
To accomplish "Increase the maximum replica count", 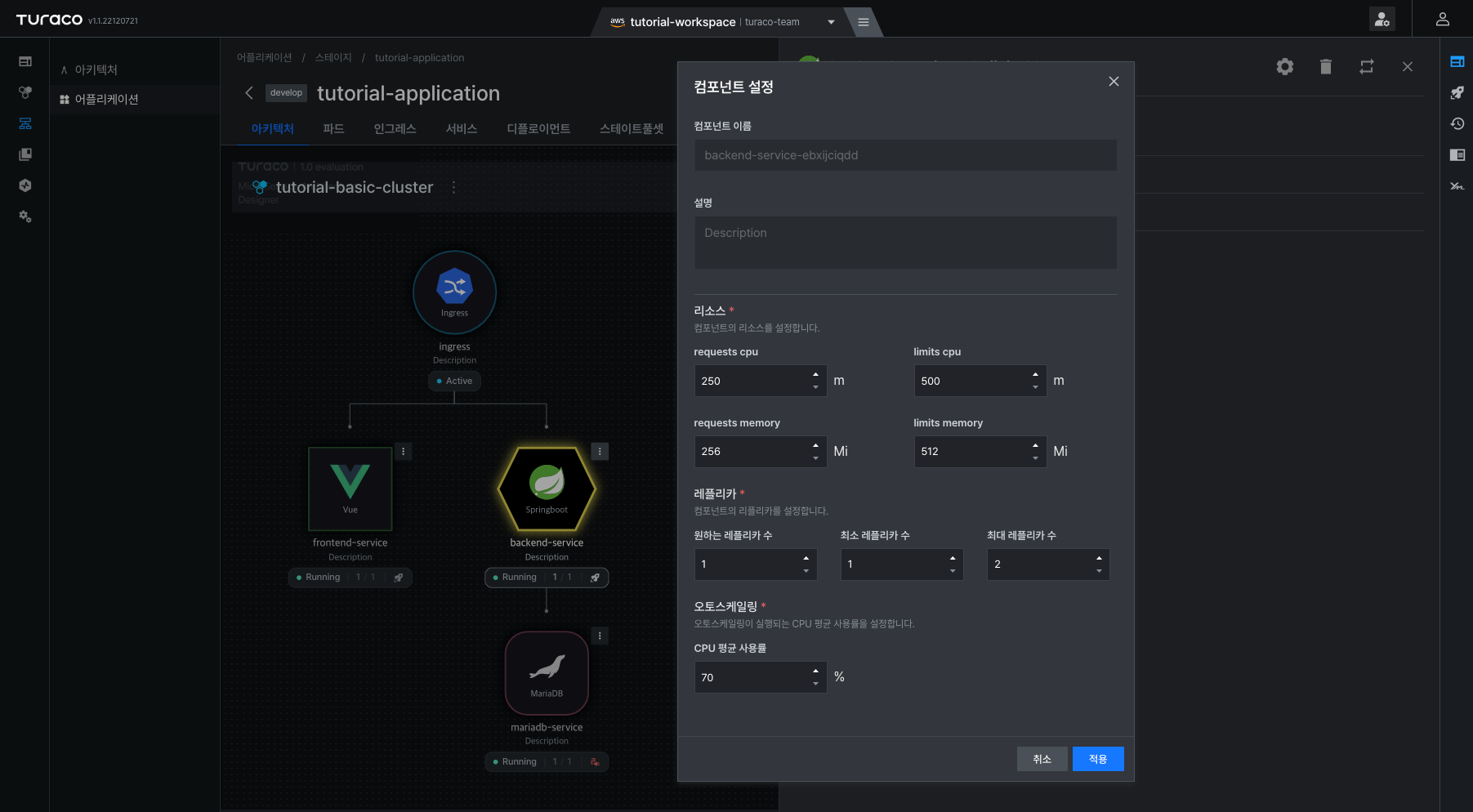I will click(1099, 558).
